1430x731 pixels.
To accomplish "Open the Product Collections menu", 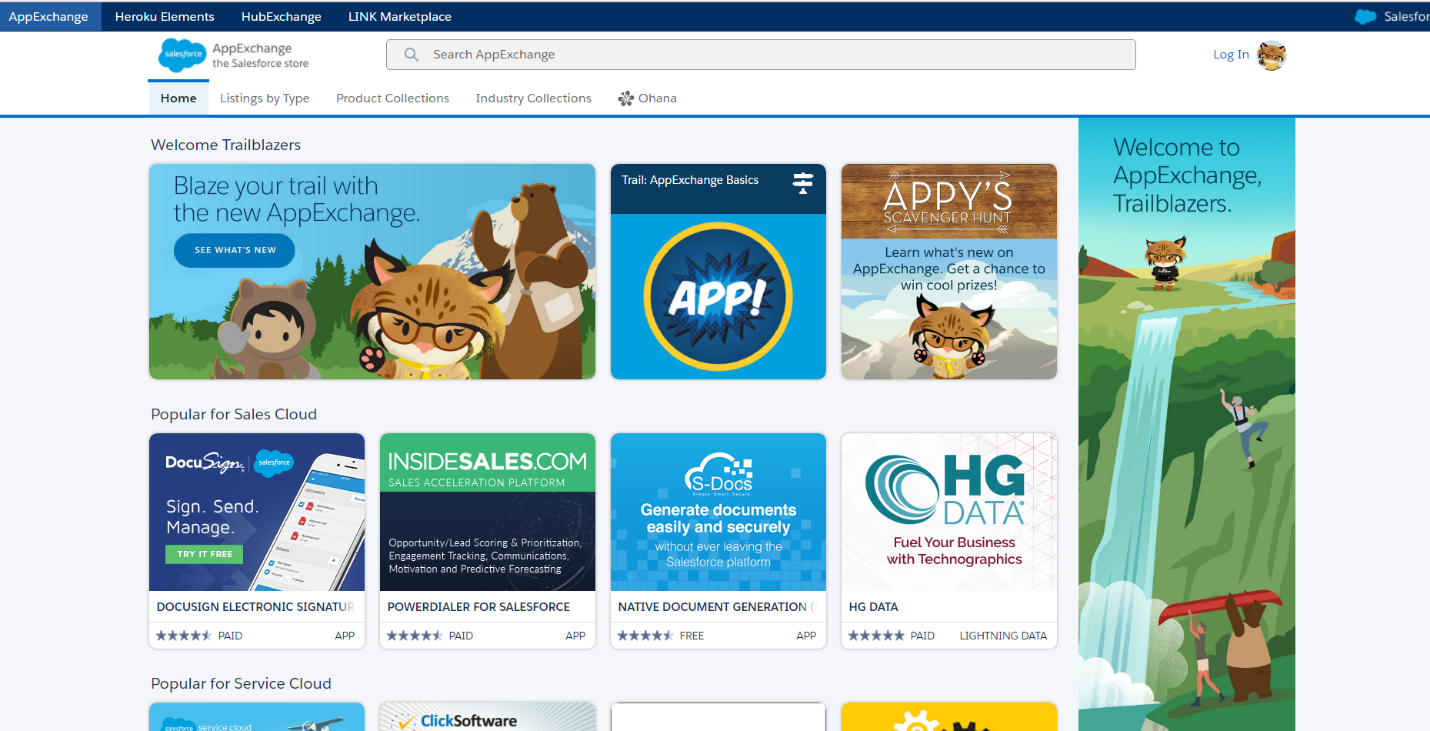I will [x=393, y=98].
